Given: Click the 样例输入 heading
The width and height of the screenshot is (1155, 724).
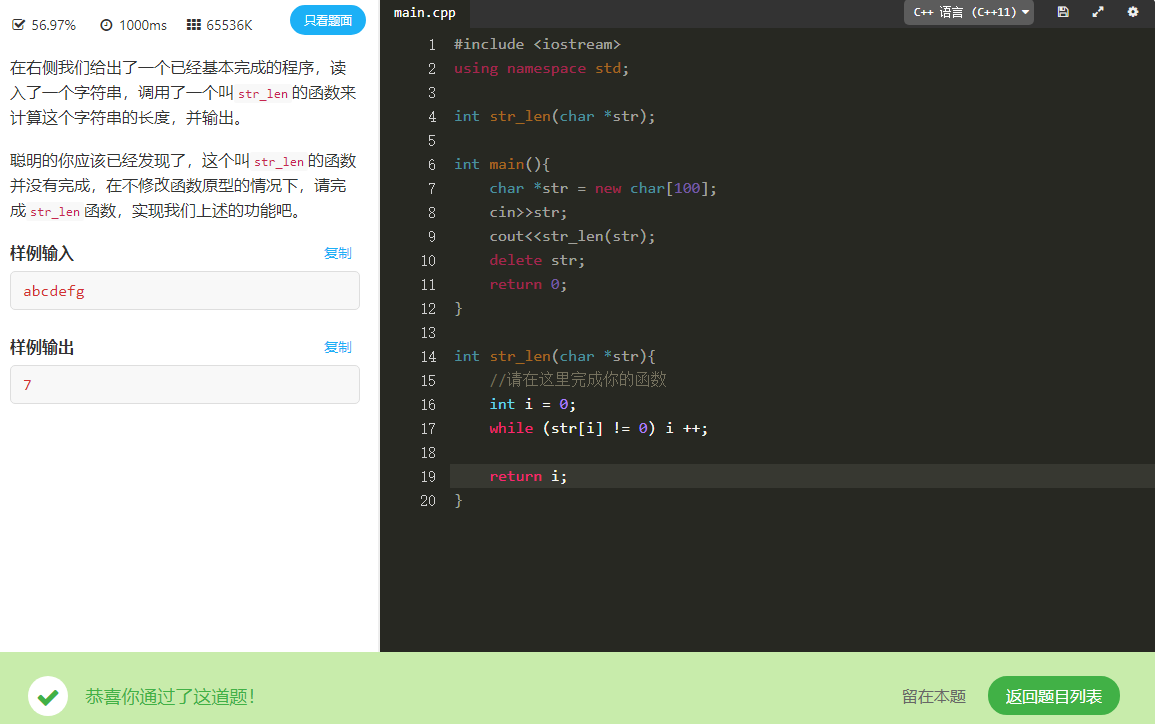Looking at the screenshot, I should [42, 253].
